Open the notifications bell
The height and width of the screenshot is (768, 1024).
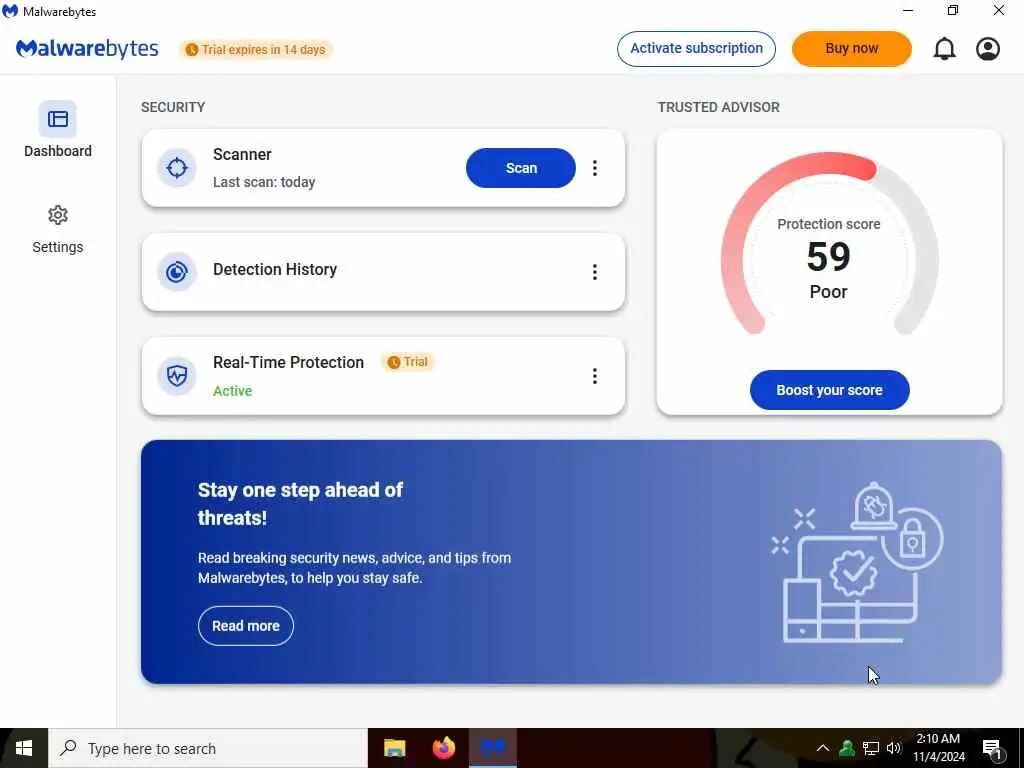coord(944,49)
